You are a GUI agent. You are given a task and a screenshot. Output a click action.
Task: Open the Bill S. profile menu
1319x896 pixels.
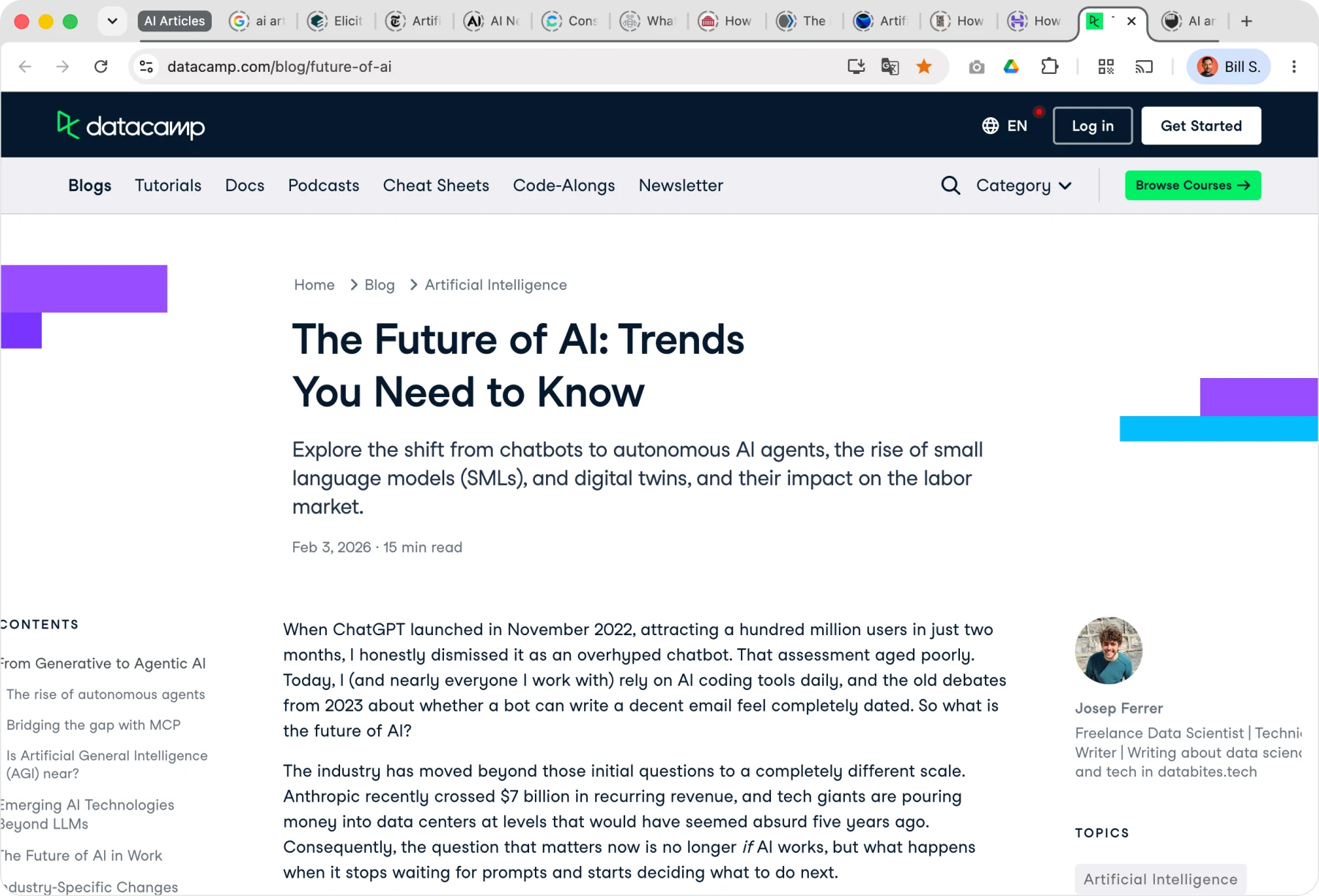point(1229,67)
